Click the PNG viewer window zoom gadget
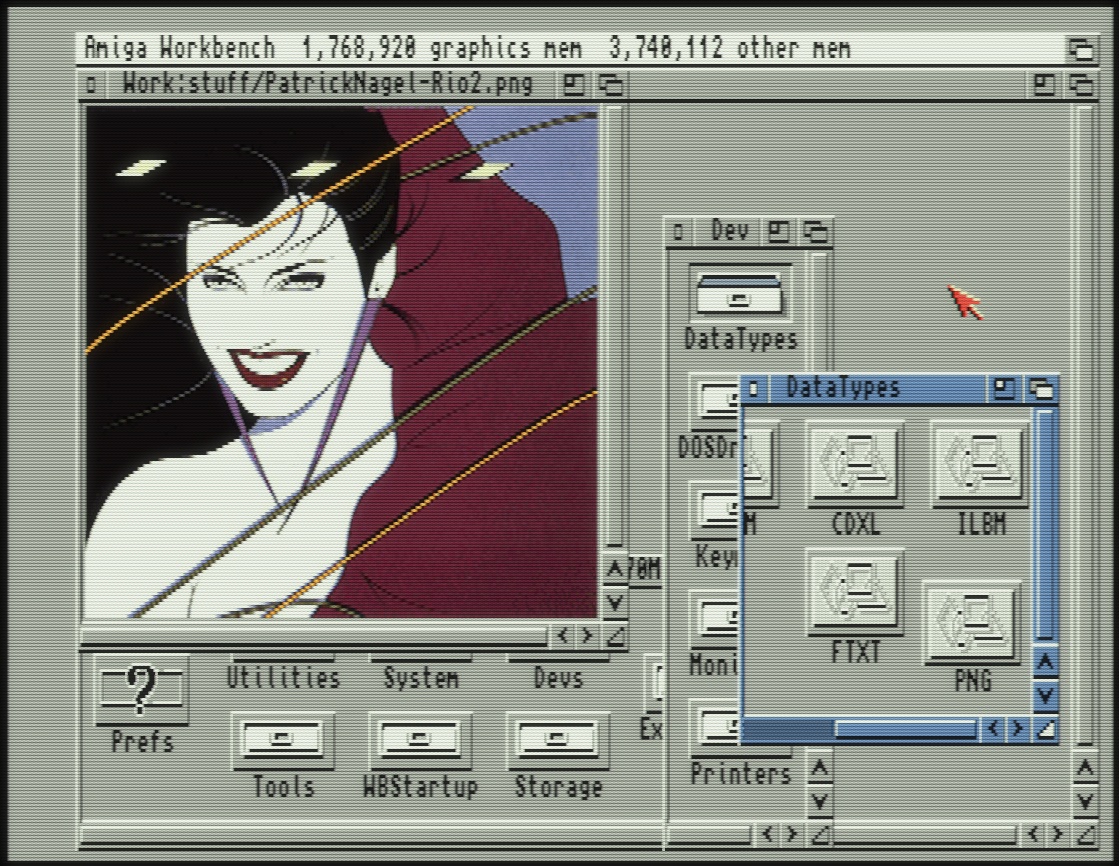The image size is (1119, 866). pos(574,85)
